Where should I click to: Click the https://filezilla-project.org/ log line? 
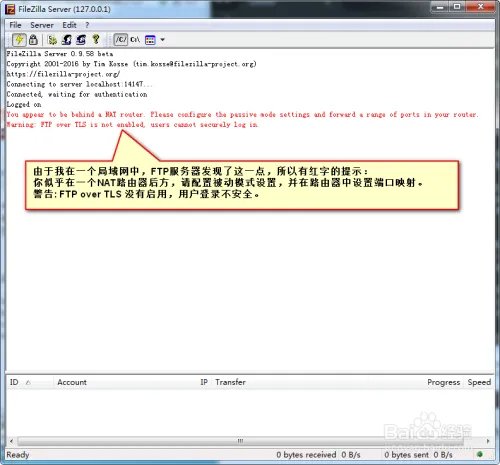63,74
